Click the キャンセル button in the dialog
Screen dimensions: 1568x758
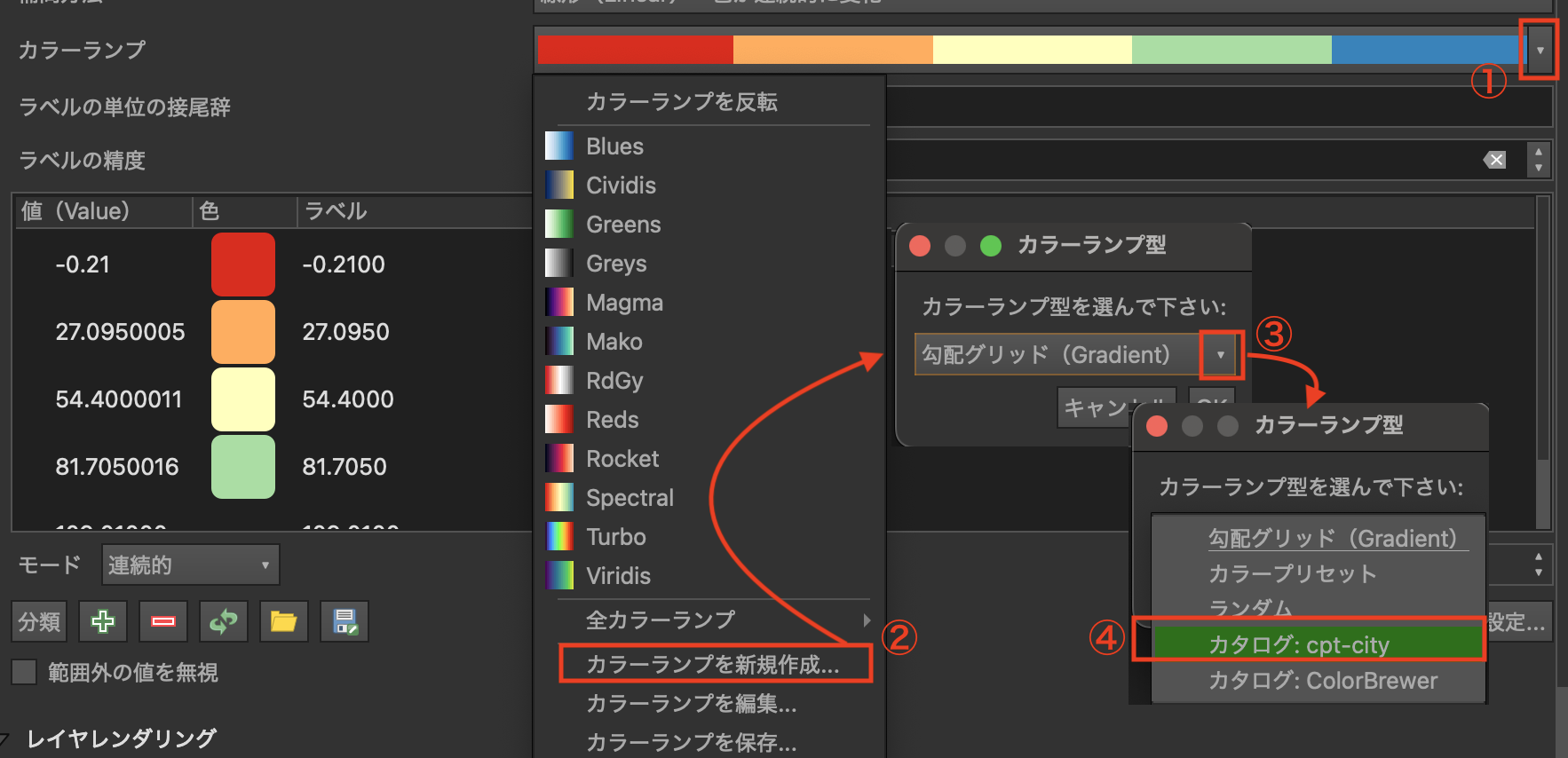coord(1094,407)
